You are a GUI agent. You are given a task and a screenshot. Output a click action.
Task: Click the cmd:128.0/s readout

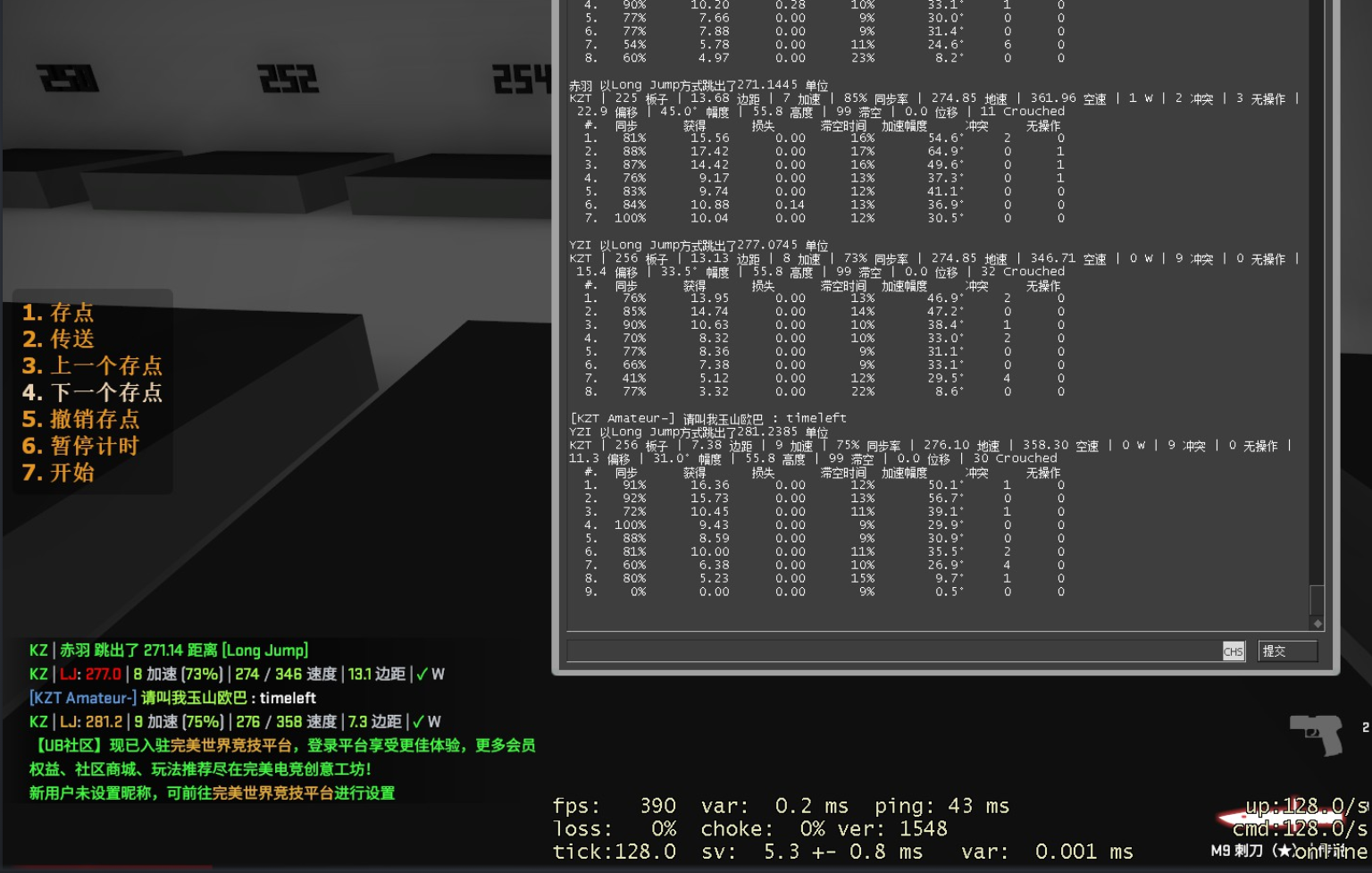(x=1301, y=829)
